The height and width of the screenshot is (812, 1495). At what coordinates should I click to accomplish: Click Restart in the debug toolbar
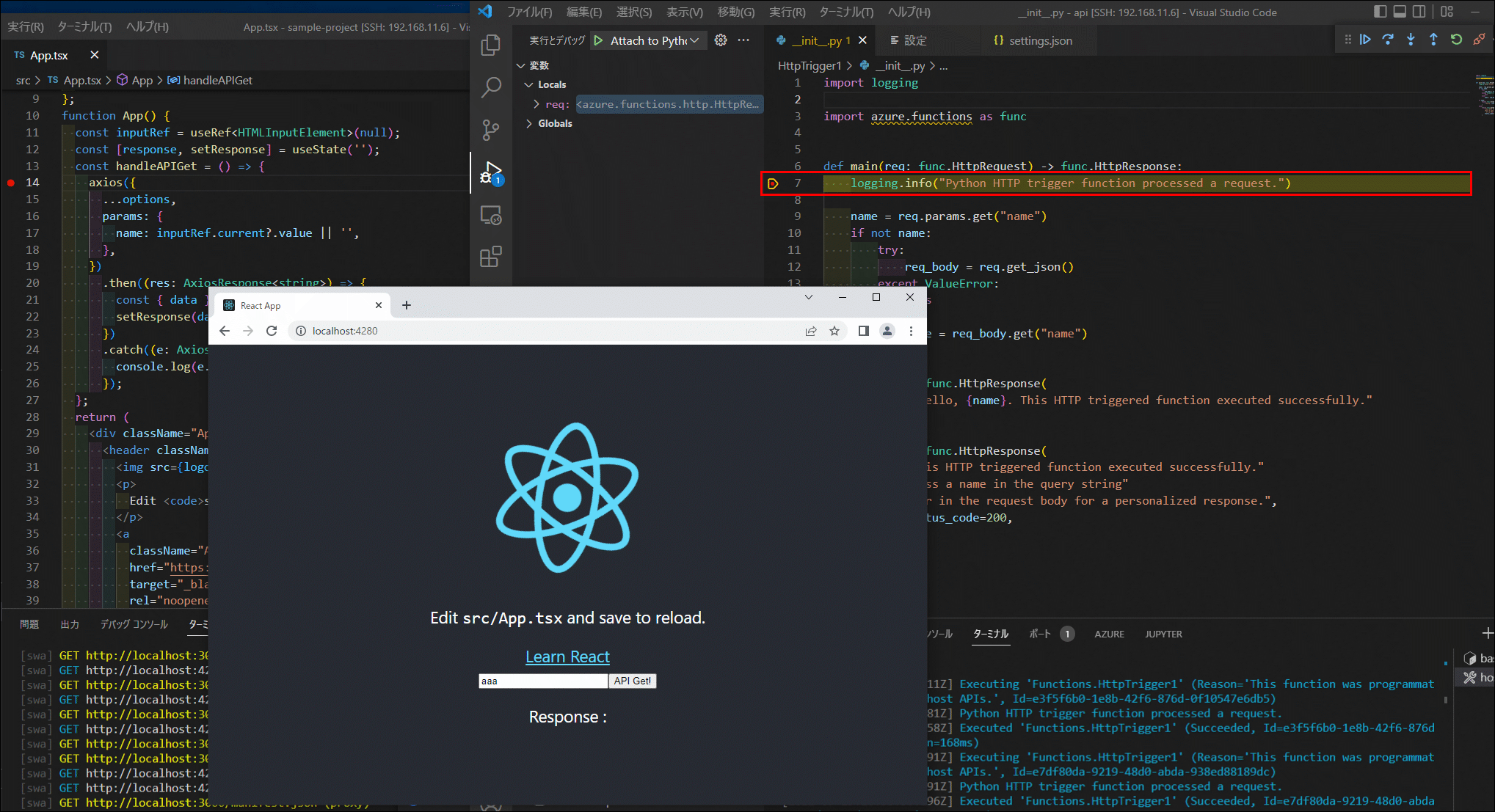coord(1456,40)
